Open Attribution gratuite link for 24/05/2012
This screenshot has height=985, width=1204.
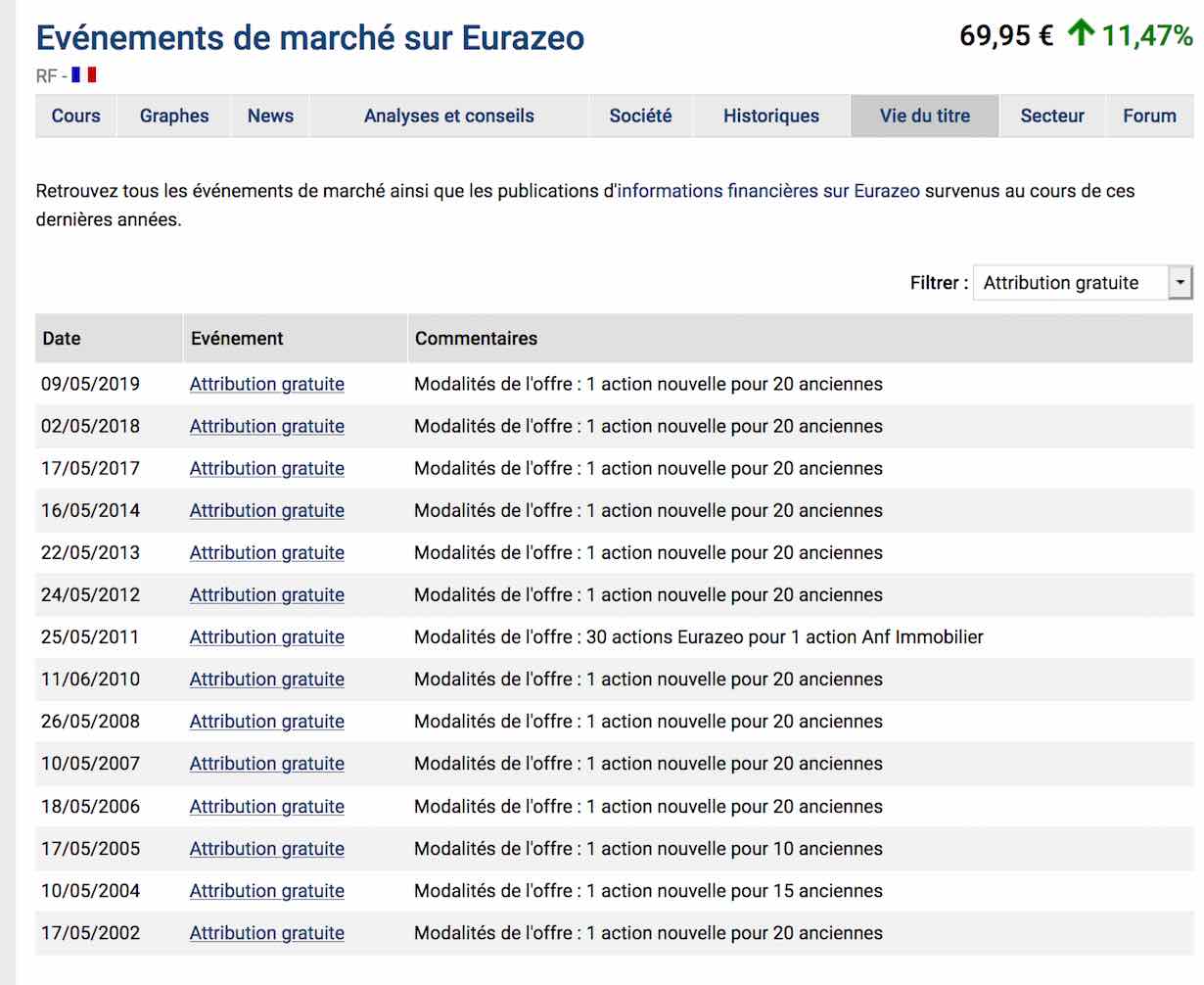[x=267, y=594]
